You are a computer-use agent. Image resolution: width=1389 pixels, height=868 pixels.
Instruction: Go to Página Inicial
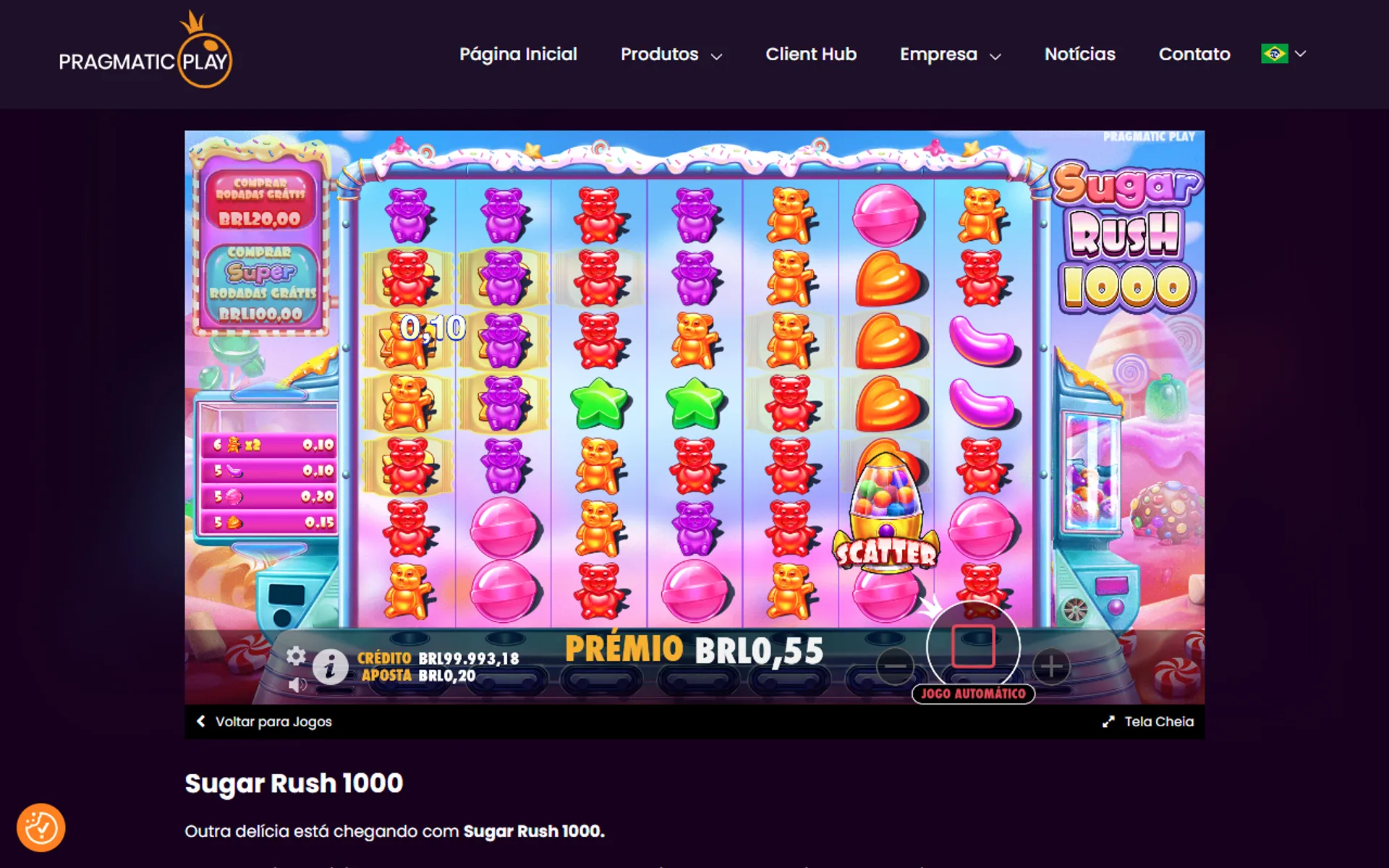(x=518, y=54)
